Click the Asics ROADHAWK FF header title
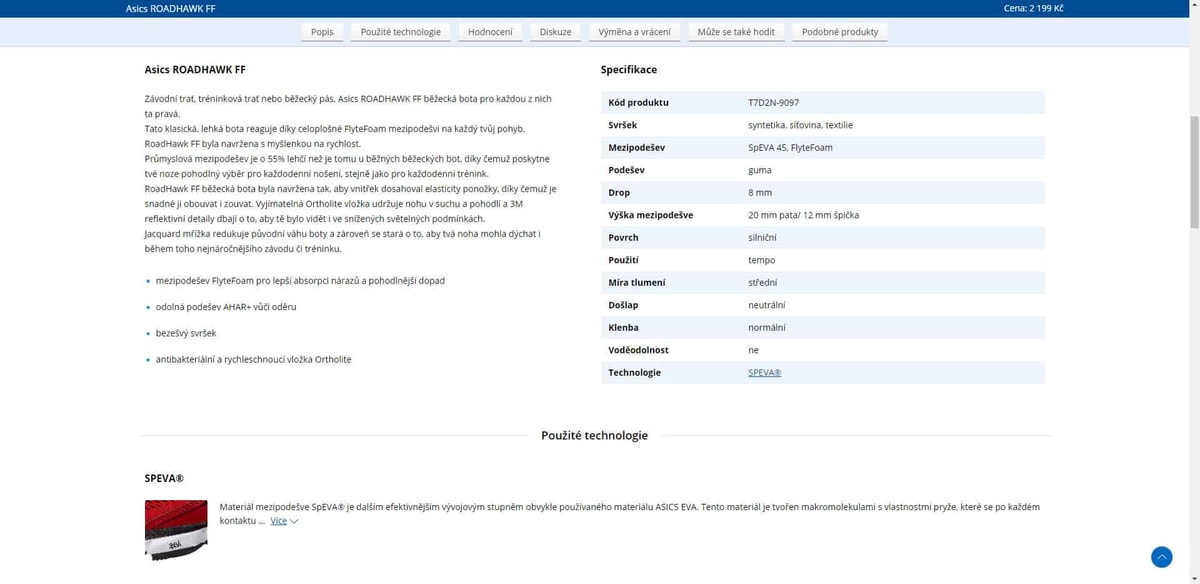Viewport: 1200px width, 584px height. 170,9
